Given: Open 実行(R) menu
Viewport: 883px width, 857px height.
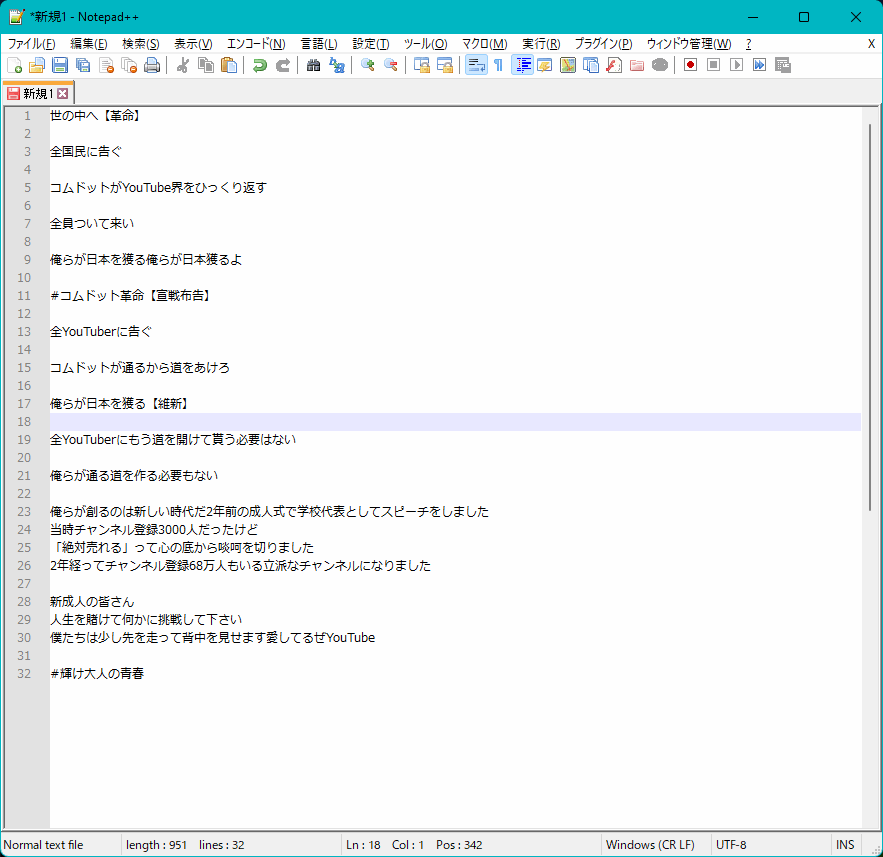Looking at the screenshot, I should click(x=541, y=44).
